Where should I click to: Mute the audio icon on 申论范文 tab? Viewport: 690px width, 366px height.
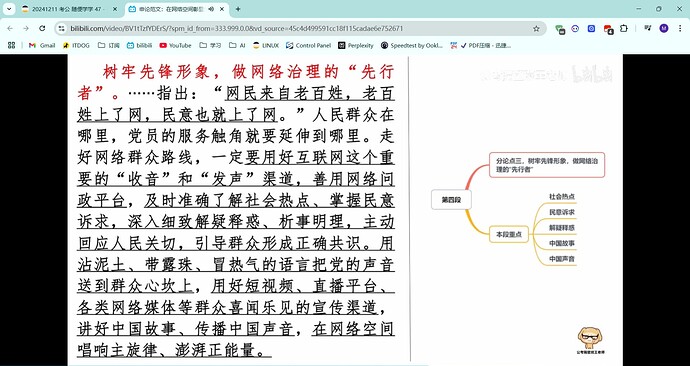(x=211, y=9)
